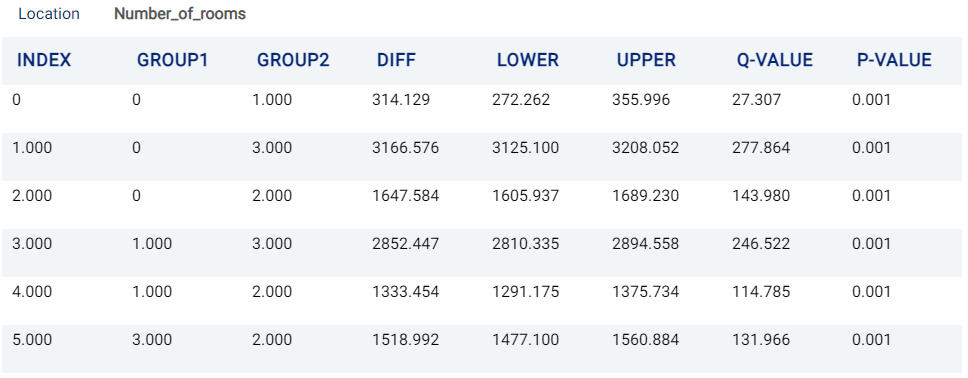Click the Q-VALUE cell 131.966
Viewport: 968px width, 378px height.
click(x=761, y=340)
